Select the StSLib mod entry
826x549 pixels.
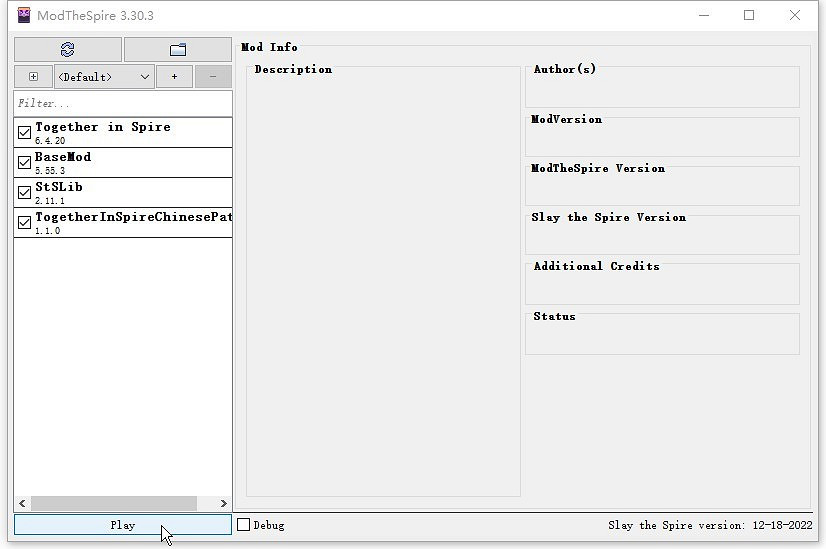[x=58, y=187]
